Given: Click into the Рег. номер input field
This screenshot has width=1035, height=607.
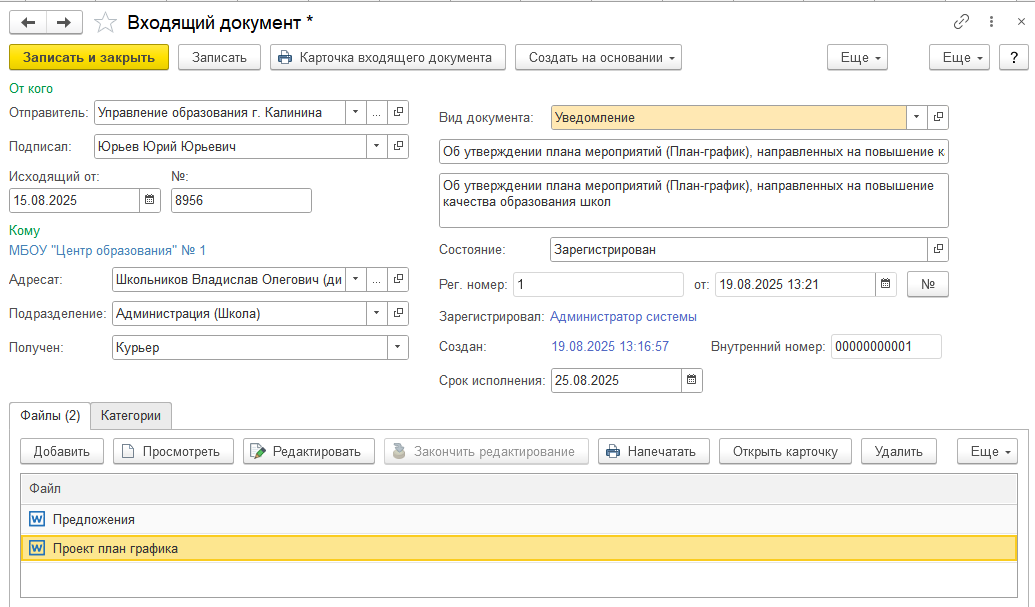Looking at the screenshot, I should (x=597, y=284).
